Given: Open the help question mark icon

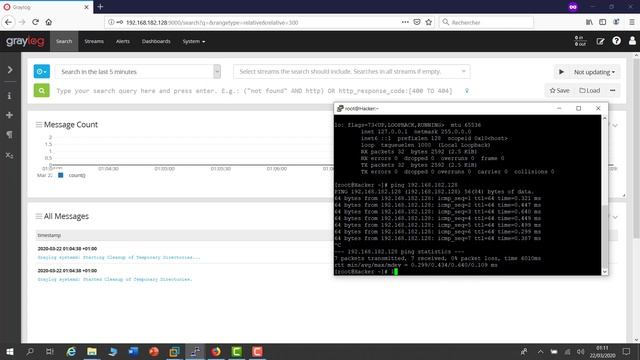Looking at the screenshot, I should [x=616, y=41].
